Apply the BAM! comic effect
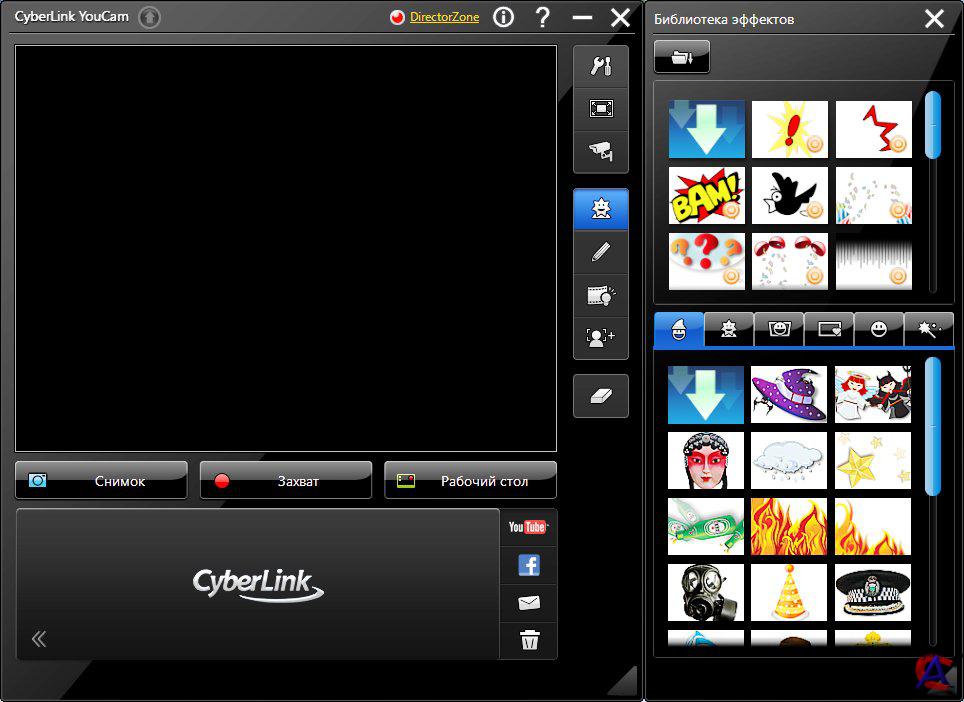The height and width of the screenshot is (702, 964). click(x=706, y=195)
